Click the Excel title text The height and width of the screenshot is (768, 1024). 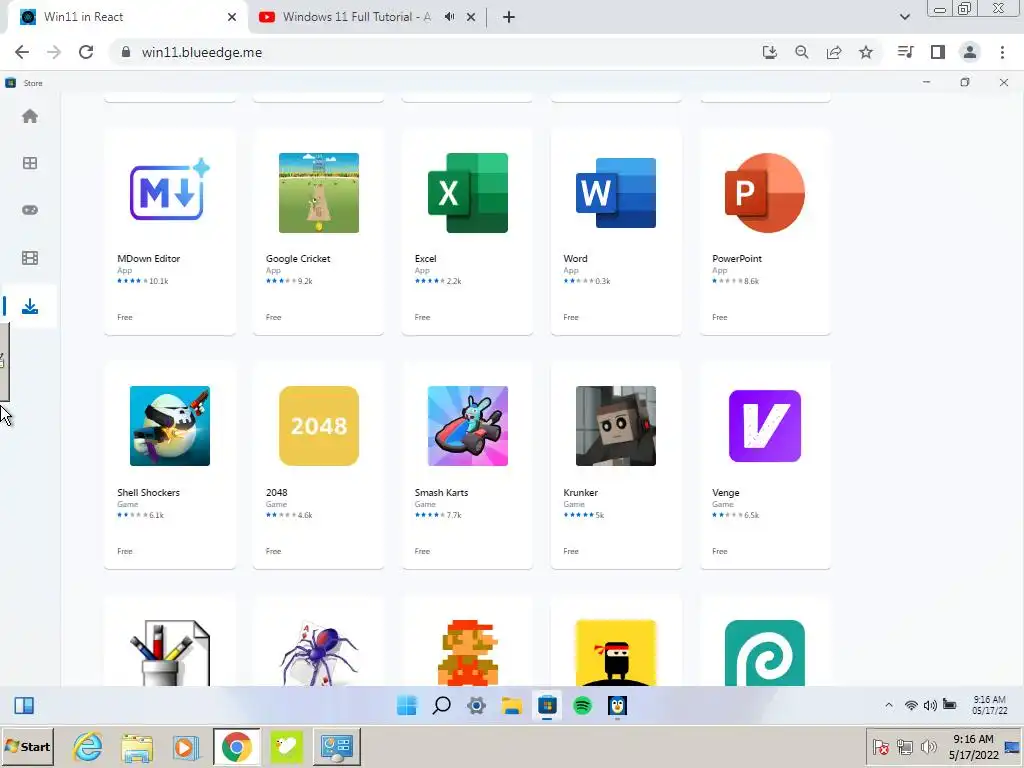425,259
